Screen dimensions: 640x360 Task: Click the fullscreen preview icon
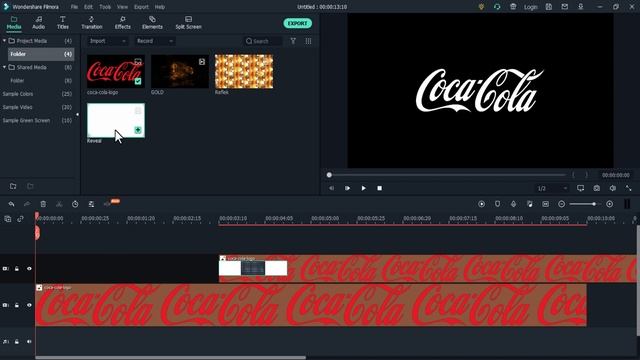(x=628, y=188)
